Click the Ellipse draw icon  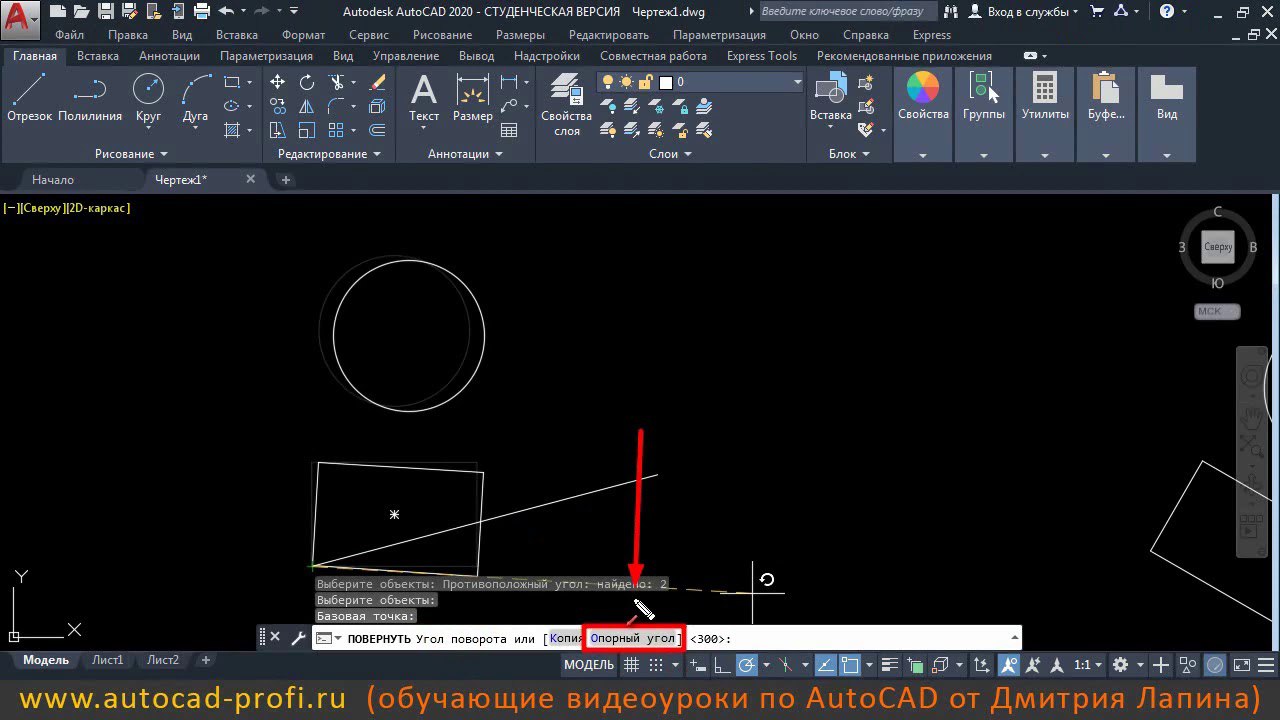pyautogui.click(x=232, y=106)
